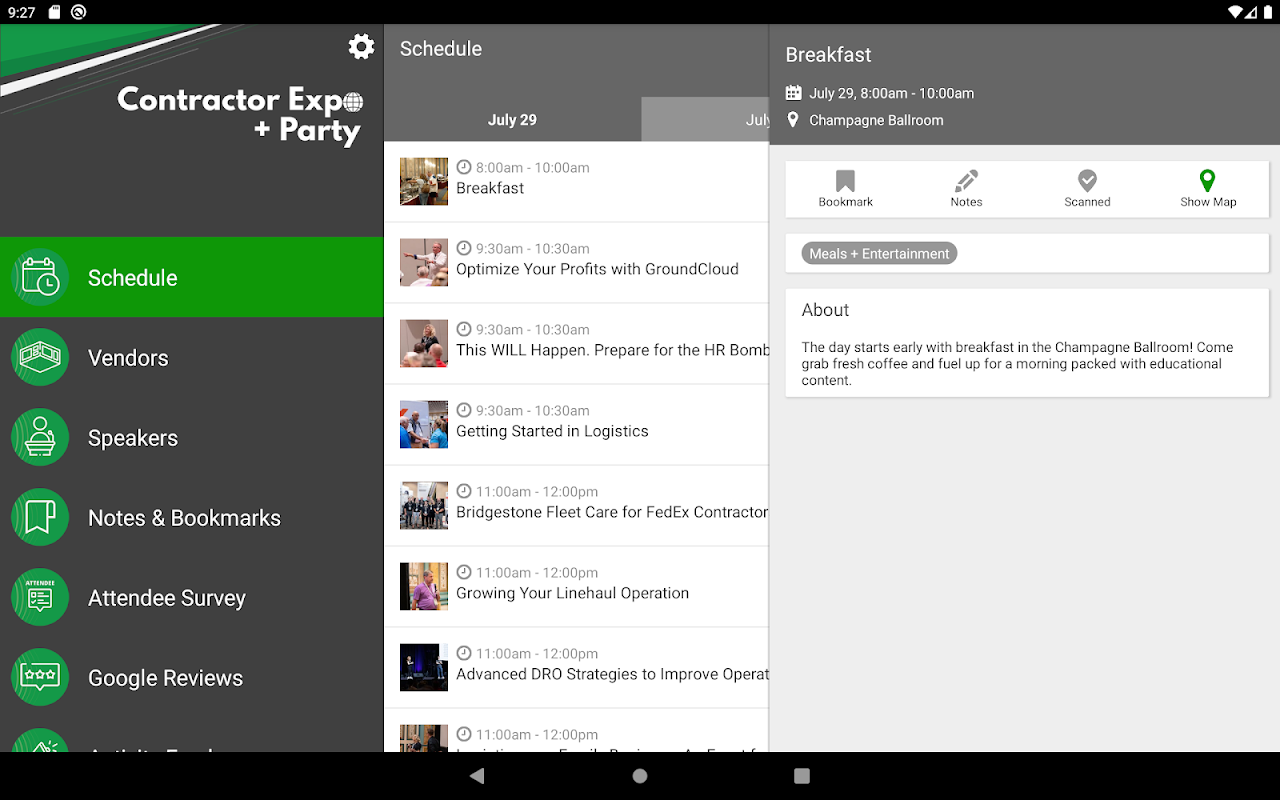Add Notes with the pencil icon

coord(966,188)
